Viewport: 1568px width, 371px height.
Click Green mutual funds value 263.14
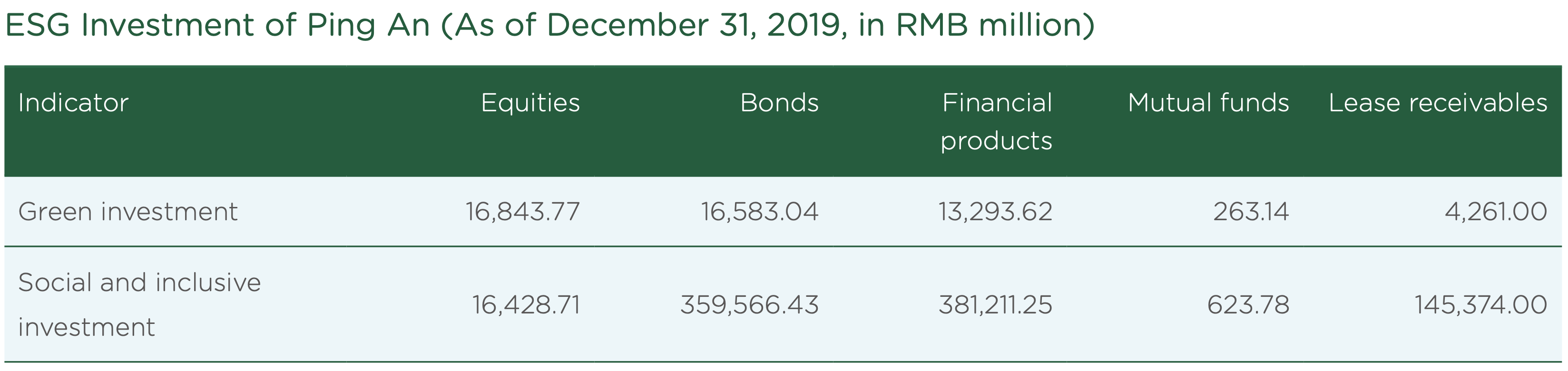(x=1251, y=212)
